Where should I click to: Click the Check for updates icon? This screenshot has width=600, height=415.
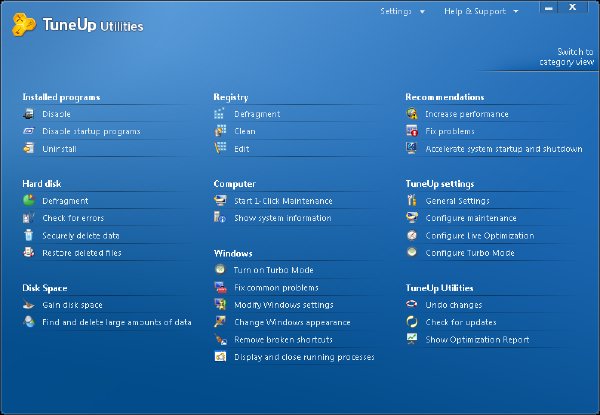pyautogui.click(x=412, y=322)
